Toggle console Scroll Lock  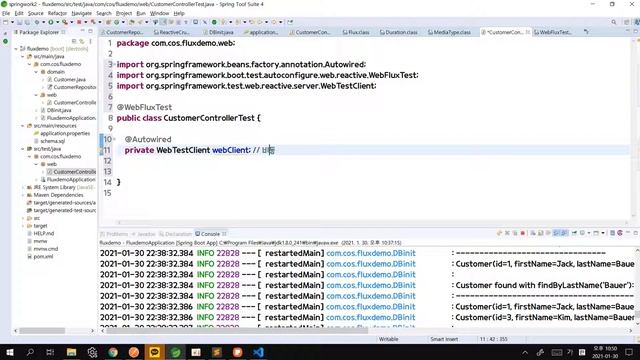pos(540,233)
